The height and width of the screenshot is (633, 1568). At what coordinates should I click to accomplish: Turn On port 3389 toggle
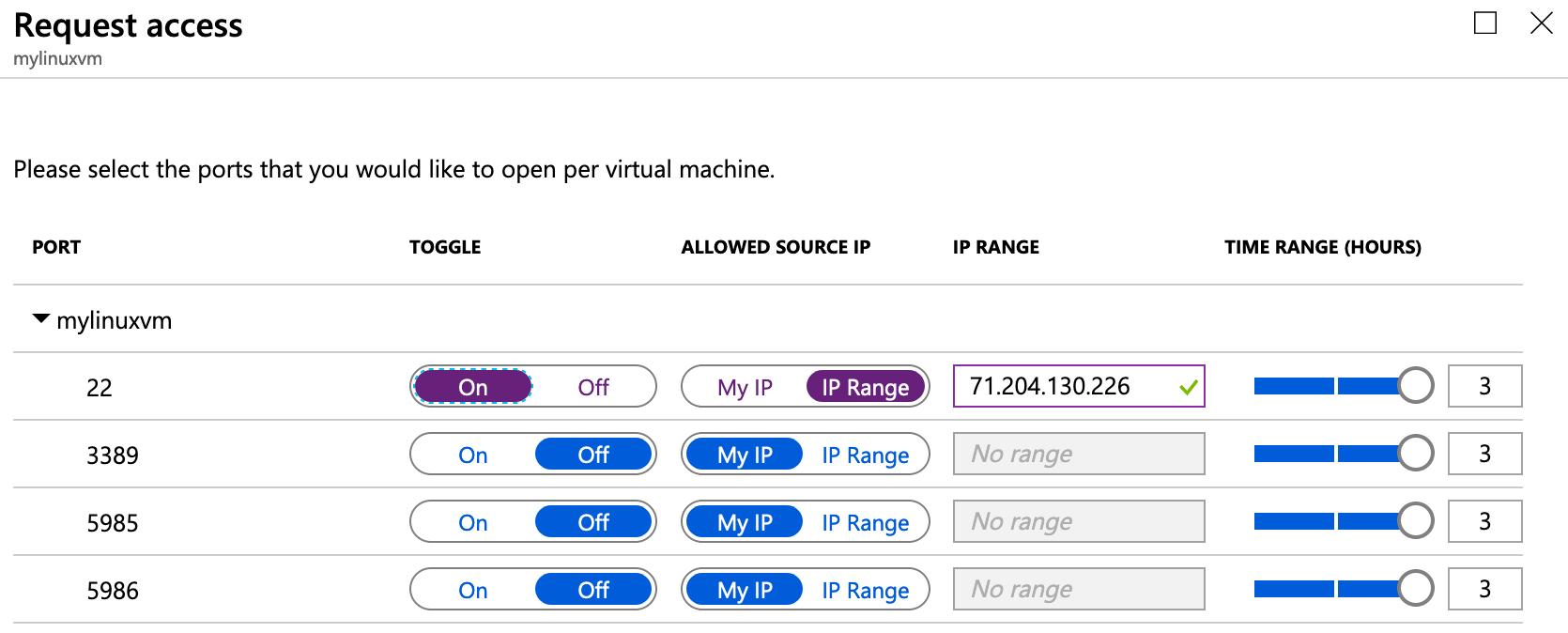(473, 455)
